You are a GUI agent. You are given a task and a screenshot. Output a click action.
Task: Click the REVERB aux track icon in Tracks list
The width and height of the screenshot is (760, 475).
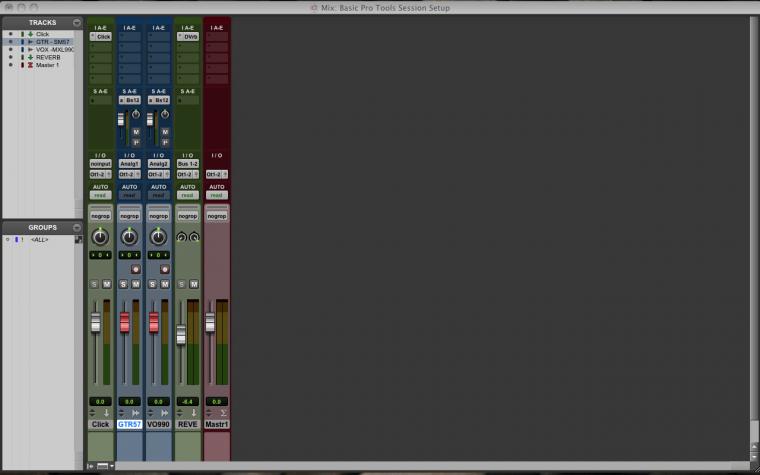31,57
